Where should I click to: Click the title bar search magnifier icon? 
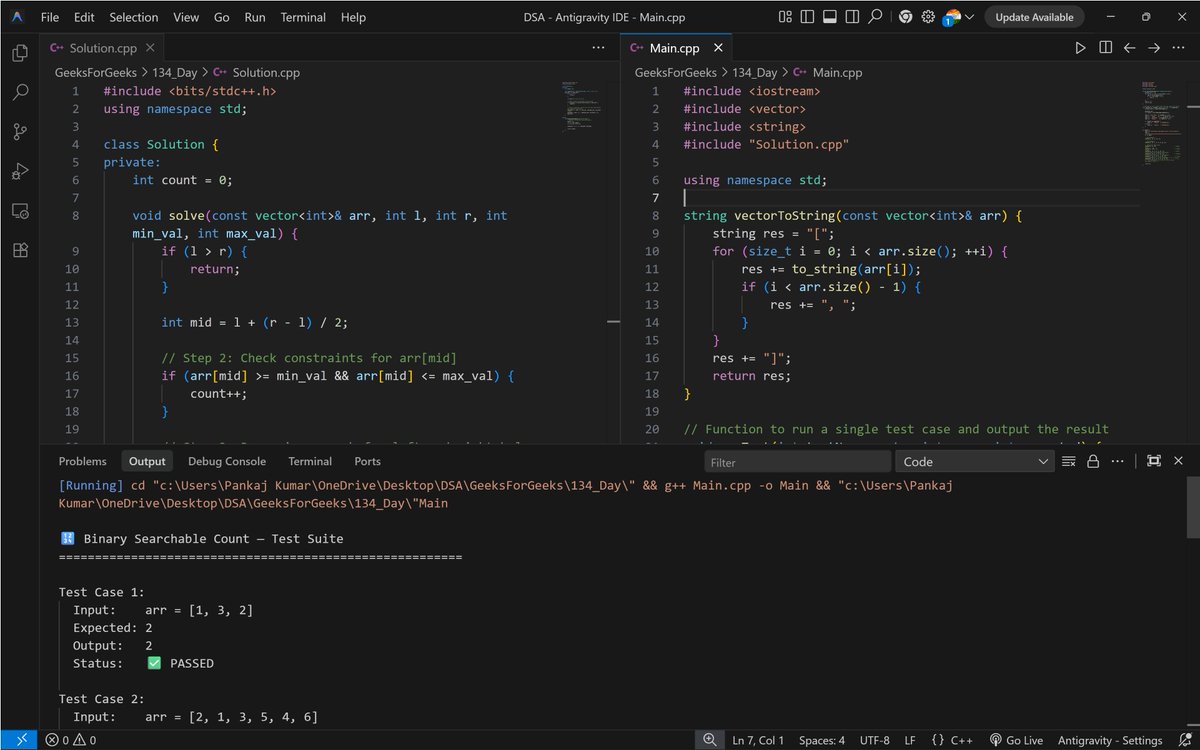pyautogui.click(x=875, y=17)
